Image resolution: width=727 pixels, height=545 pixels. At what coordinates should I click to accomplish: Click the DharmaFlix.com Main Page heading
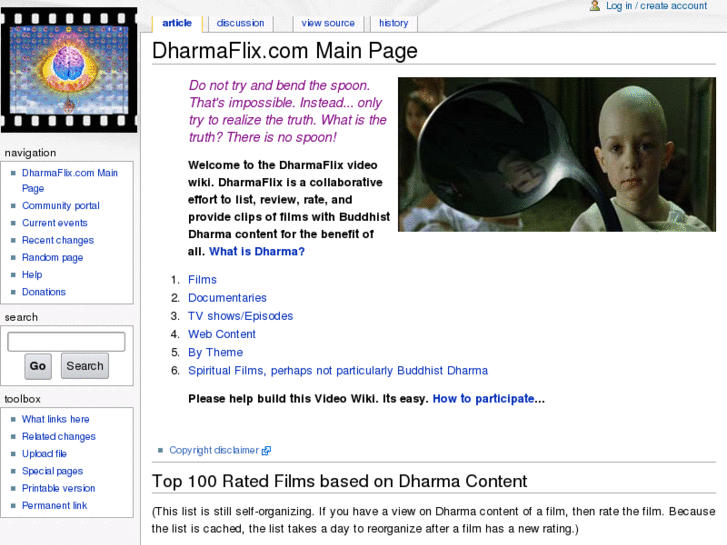[x=285, y=50]
